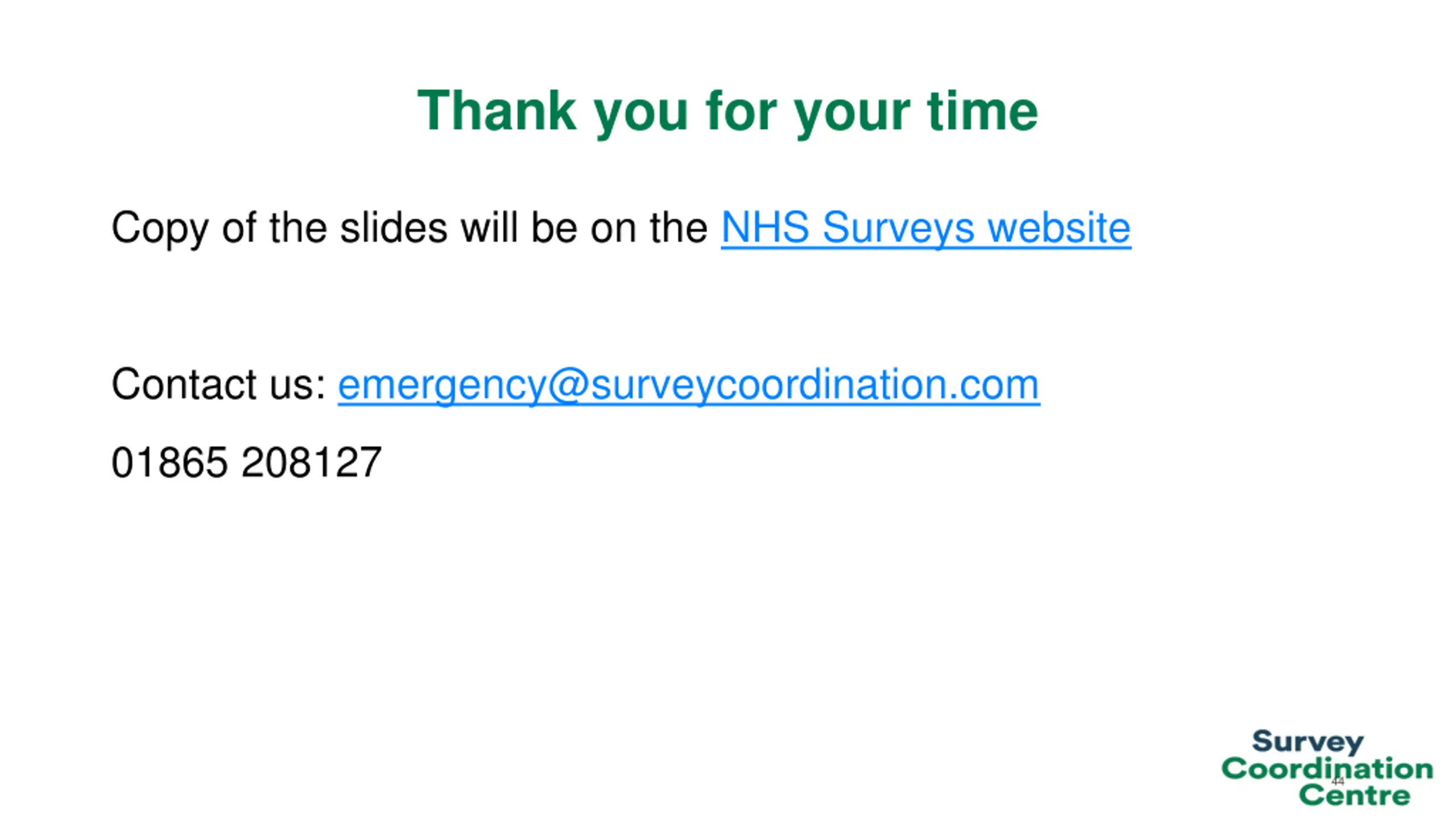Click the word 'Copy' in the first line
Screen dimensions: 1456x819
click(x=160, y=229)
